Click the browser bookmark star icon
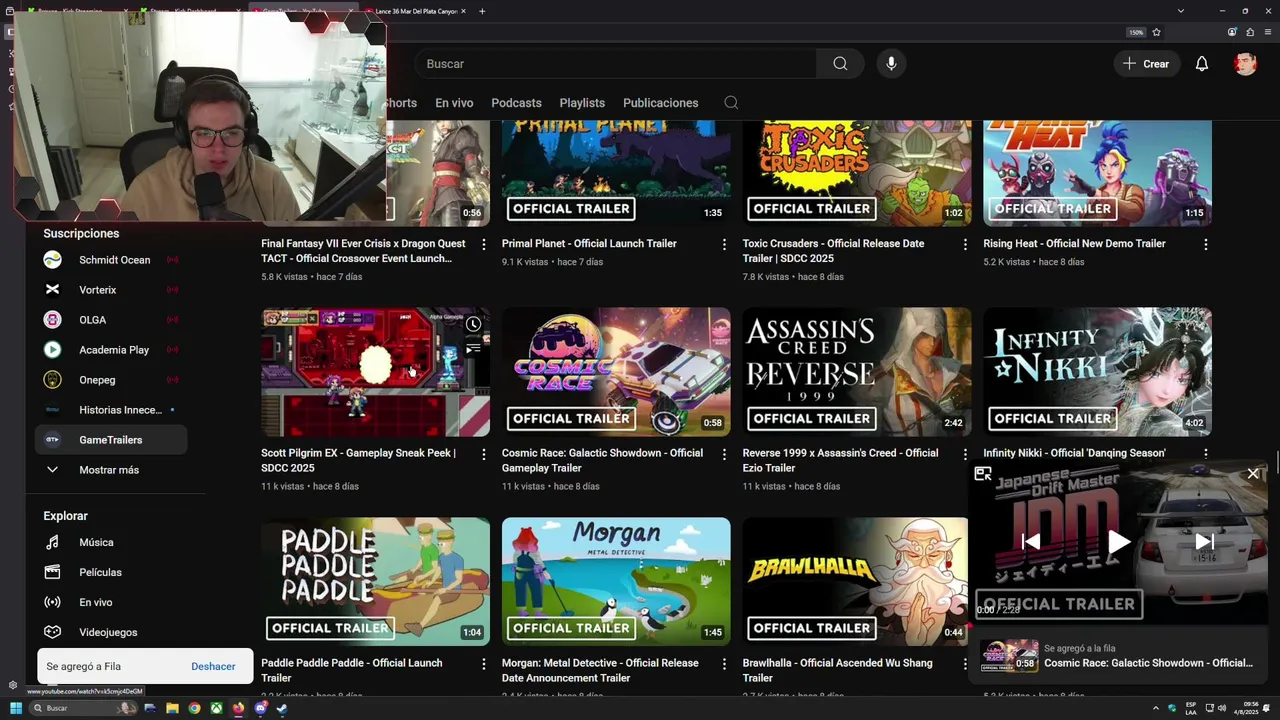1280x720 pixels. (x=1156, y=32)
